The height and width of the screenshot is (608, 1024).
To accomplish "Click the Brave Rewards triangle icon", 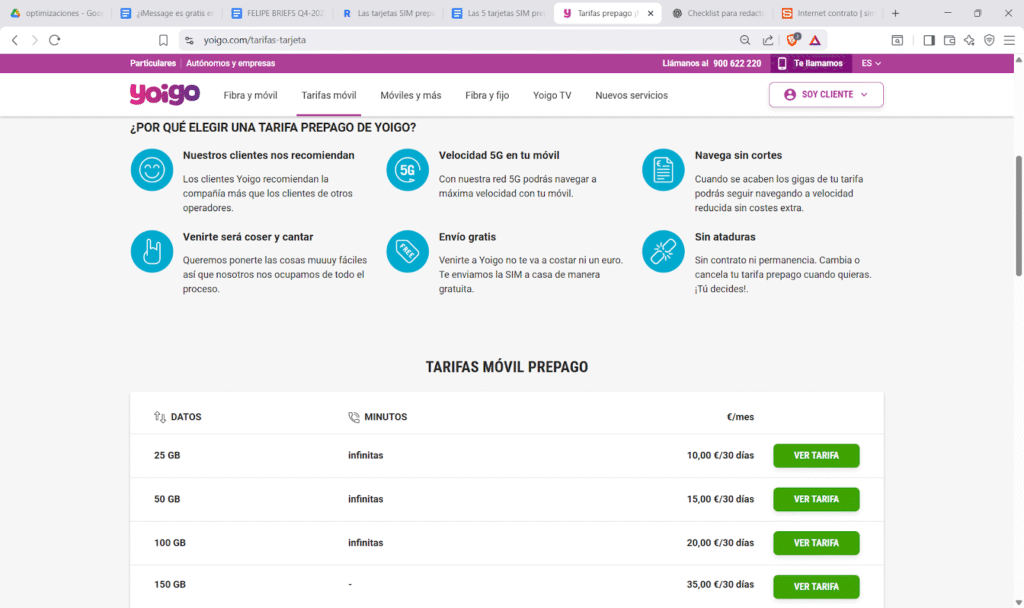I will click(x=815, y=40).
